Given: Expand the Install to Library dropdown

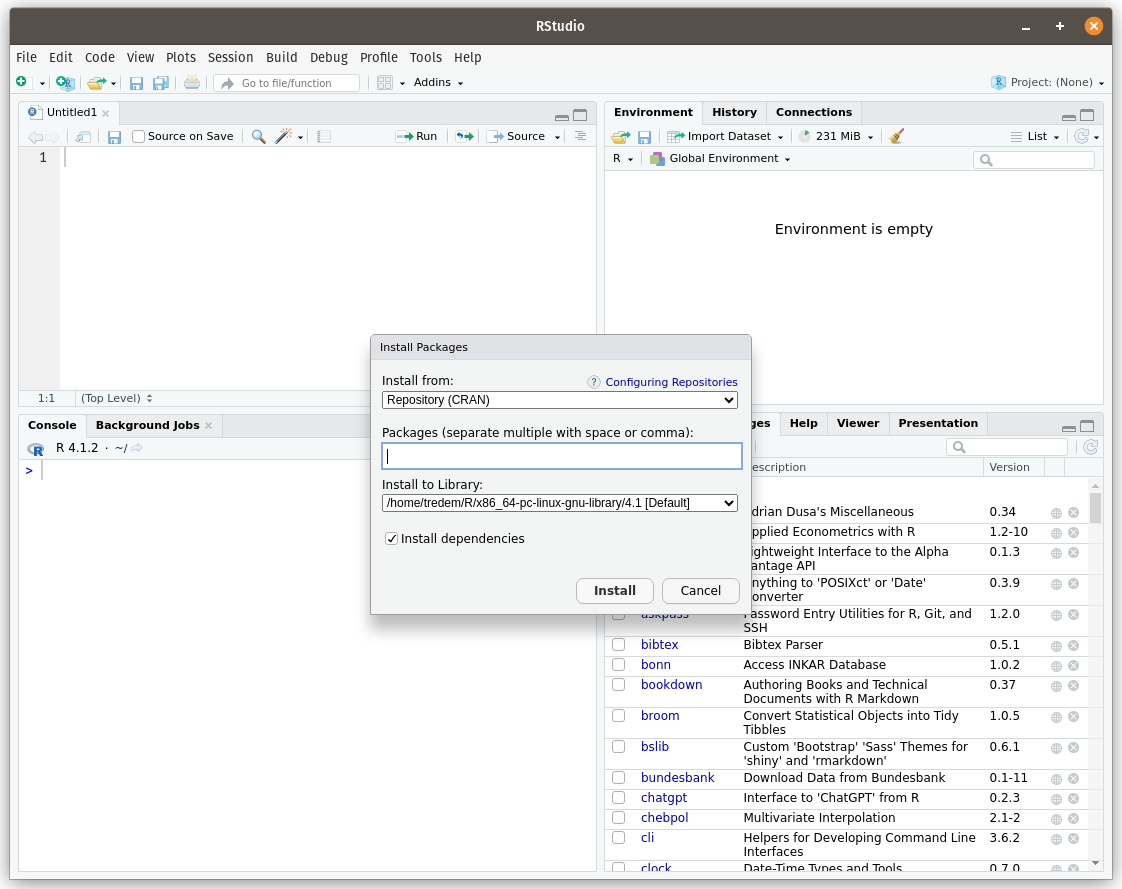Looking at the screenshot, I should 560,503.
